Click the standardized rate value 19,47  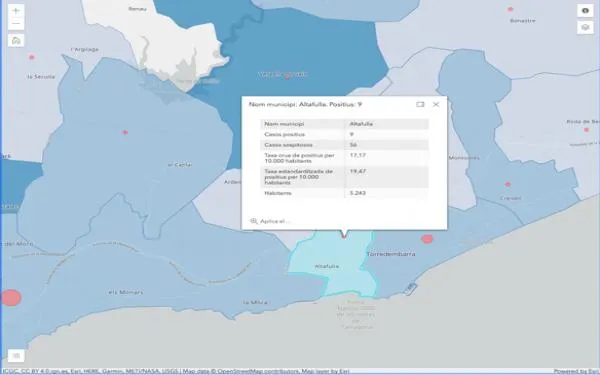358,171
